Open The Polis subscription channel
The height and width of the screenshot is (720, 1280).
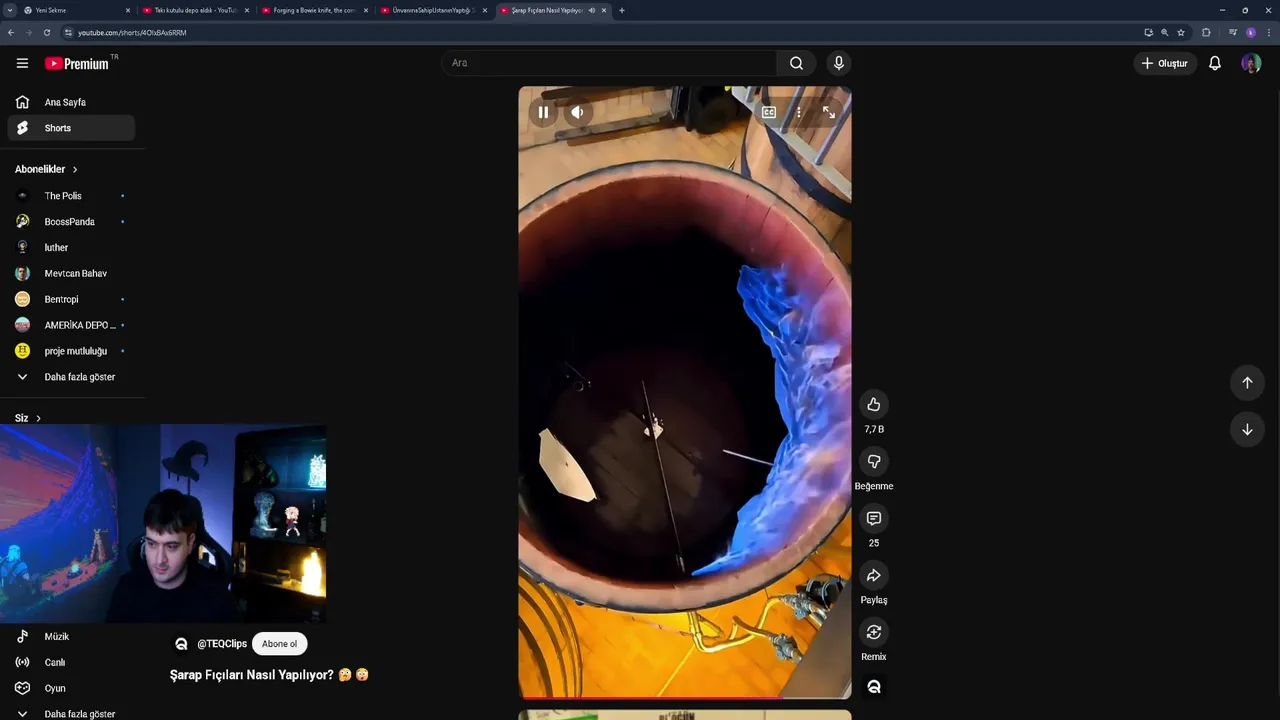click(x=71, y=196)
